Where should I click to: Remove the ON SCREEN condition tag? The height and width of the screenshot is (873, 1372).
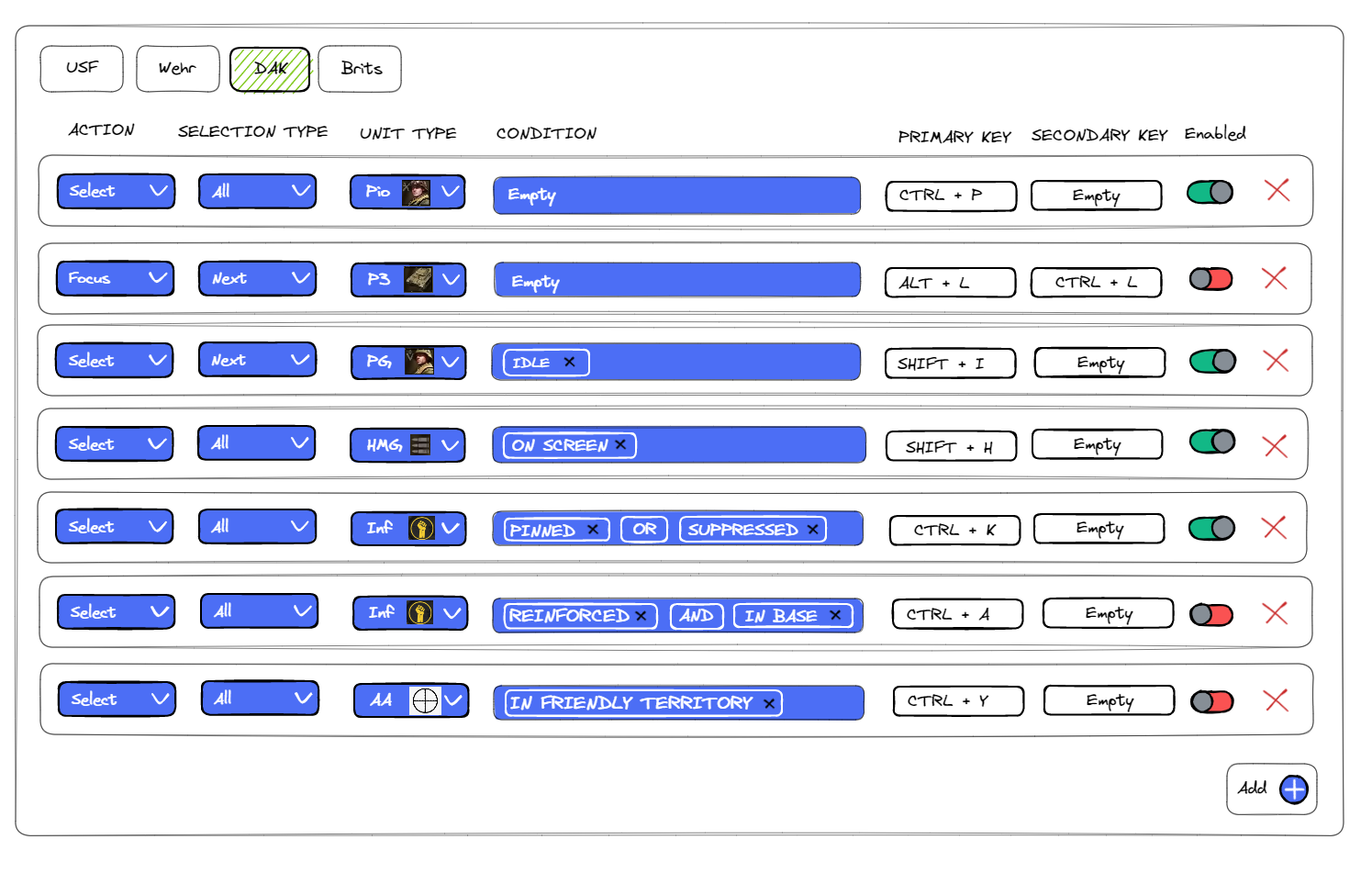point(620,444)
